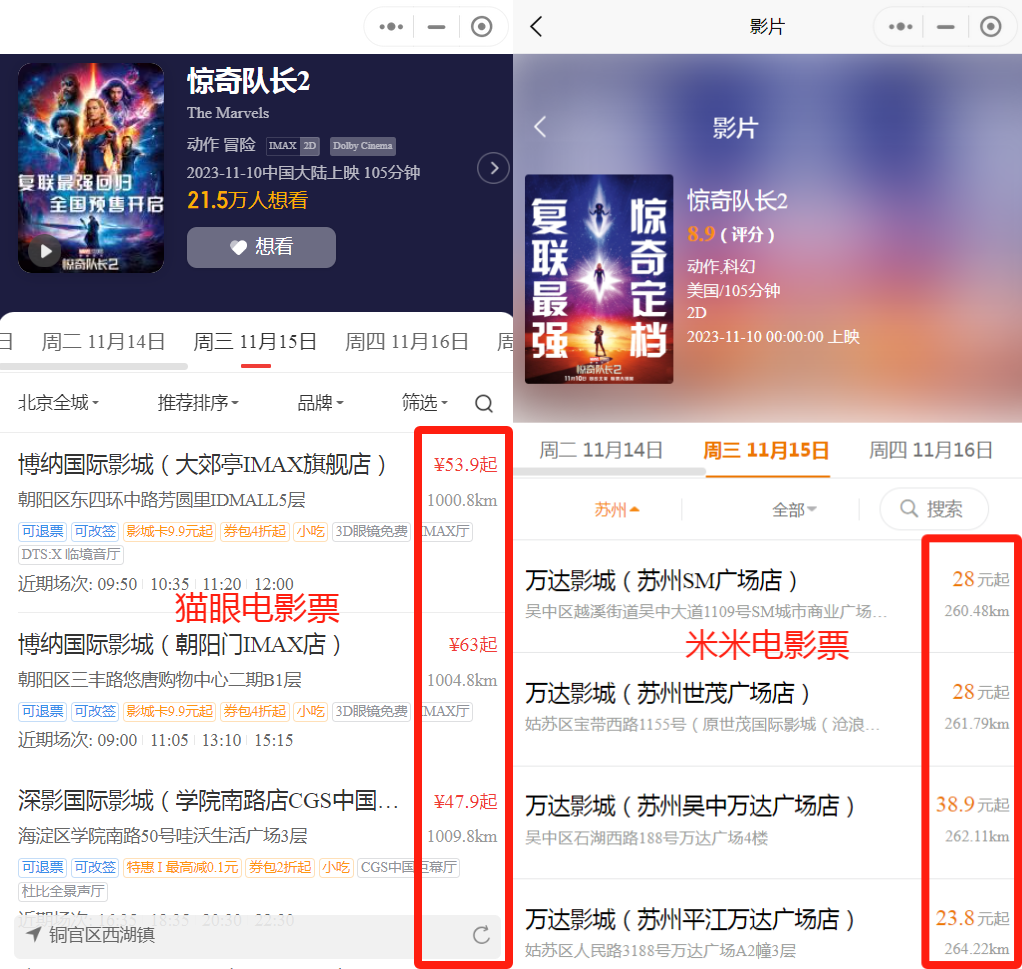The image size is (1022, 969).
Task: Click the 杜比全景声厅 tag
Action: coord(63,891)
